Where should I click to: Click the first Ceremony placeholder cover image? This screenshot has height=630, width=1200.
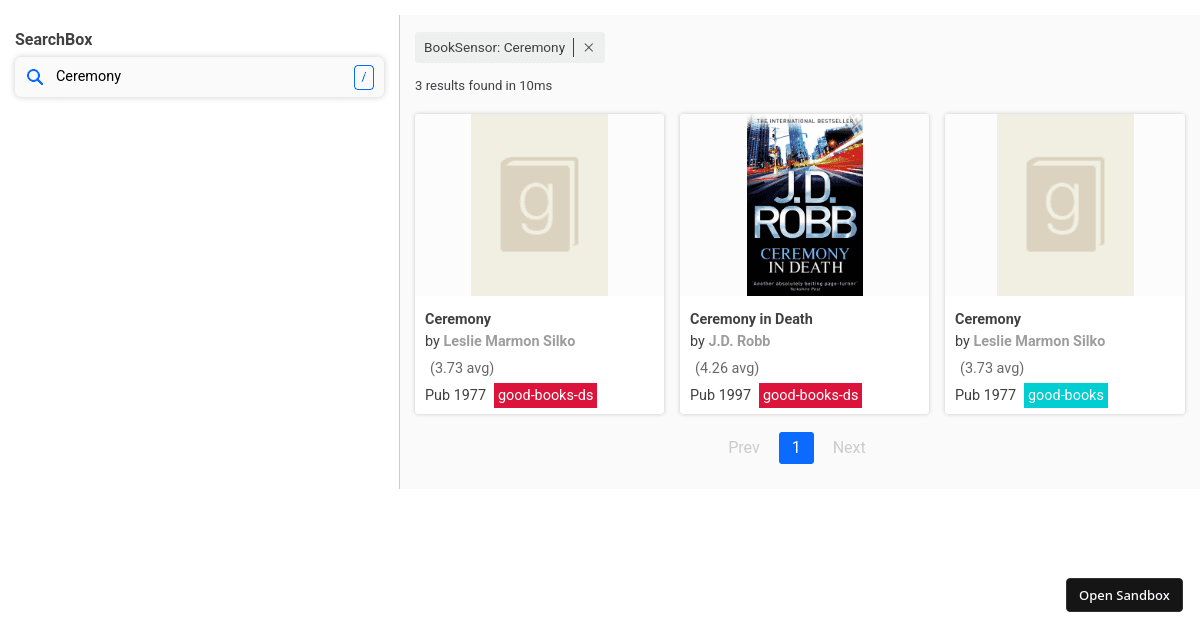click(x=539, y=204)
